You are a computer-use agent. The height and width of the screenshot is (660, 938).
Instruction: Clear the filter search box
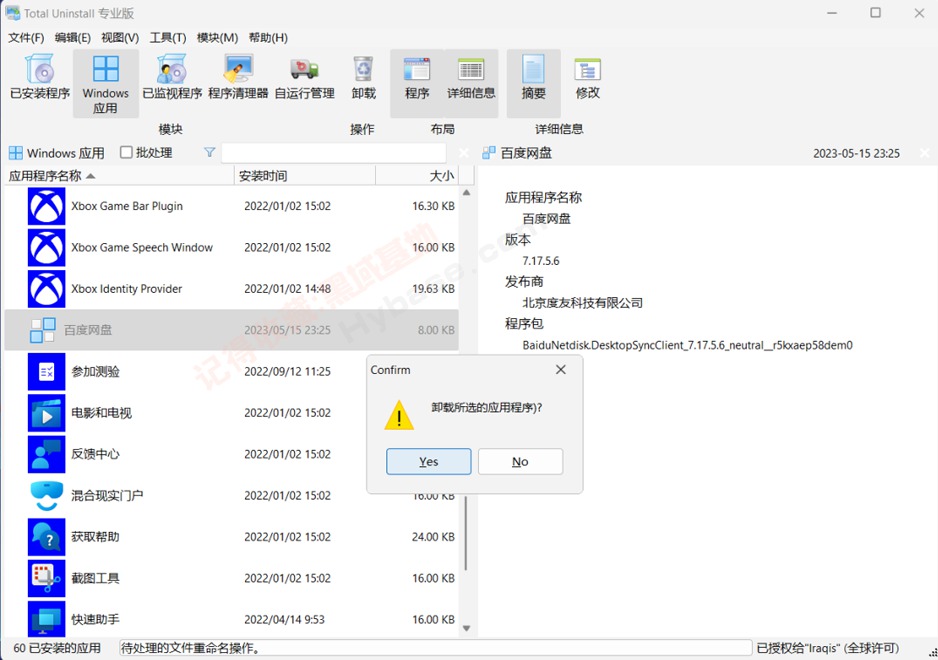coord(464,153)
